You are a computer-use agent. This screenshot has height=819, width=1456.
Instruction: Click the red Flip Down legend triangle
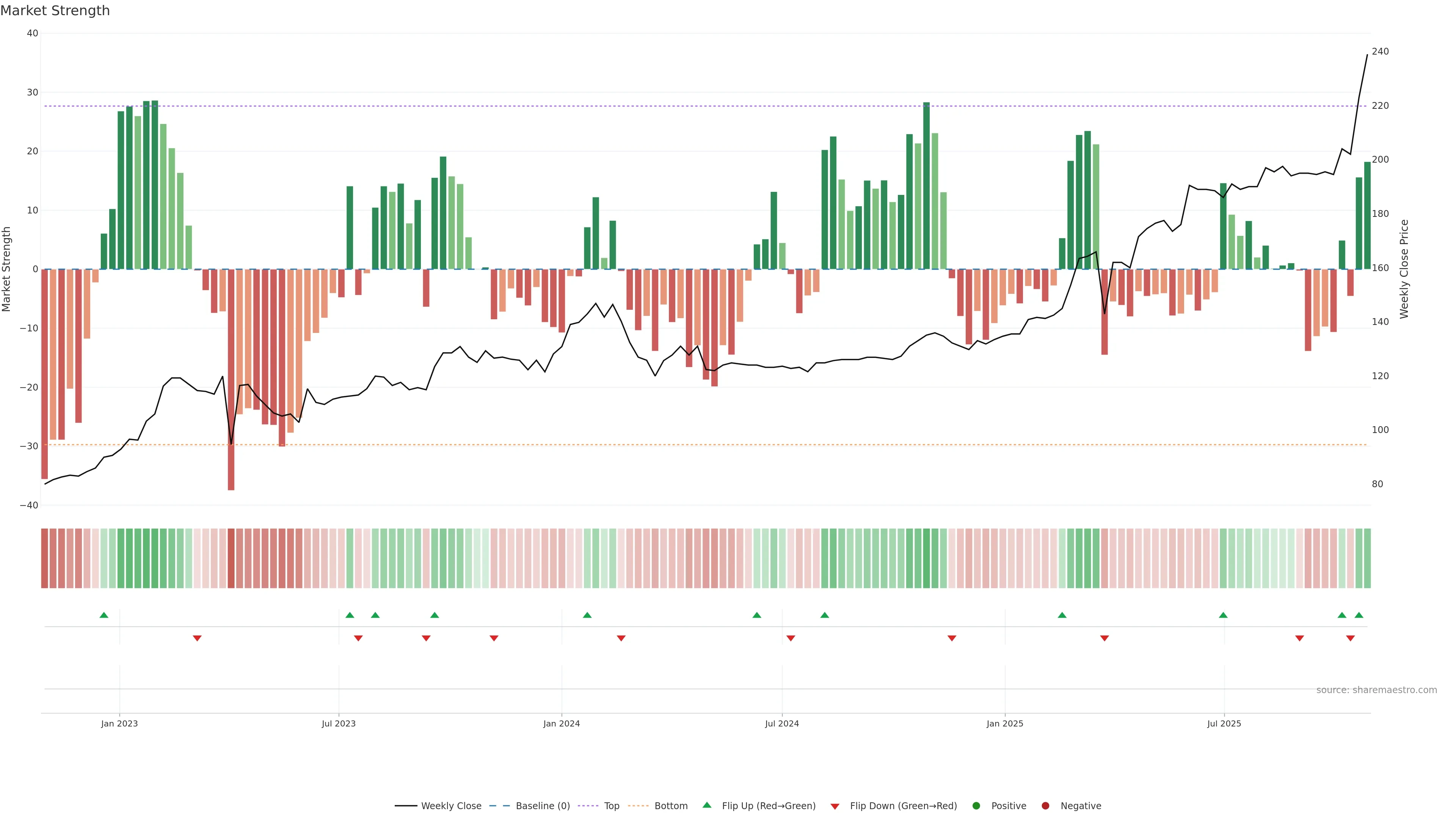click(835, 806)
